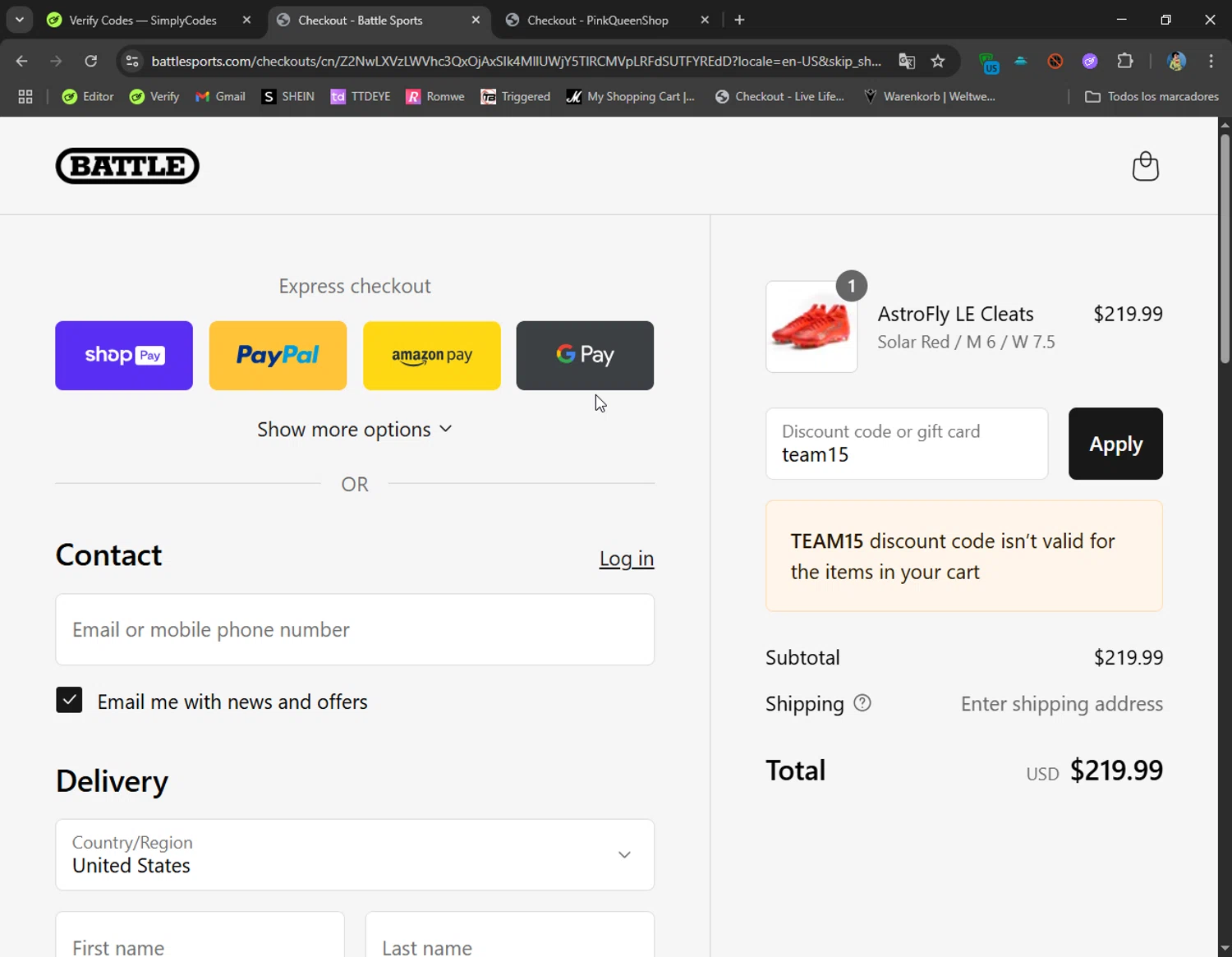Open site information icon in address bar

132,61
